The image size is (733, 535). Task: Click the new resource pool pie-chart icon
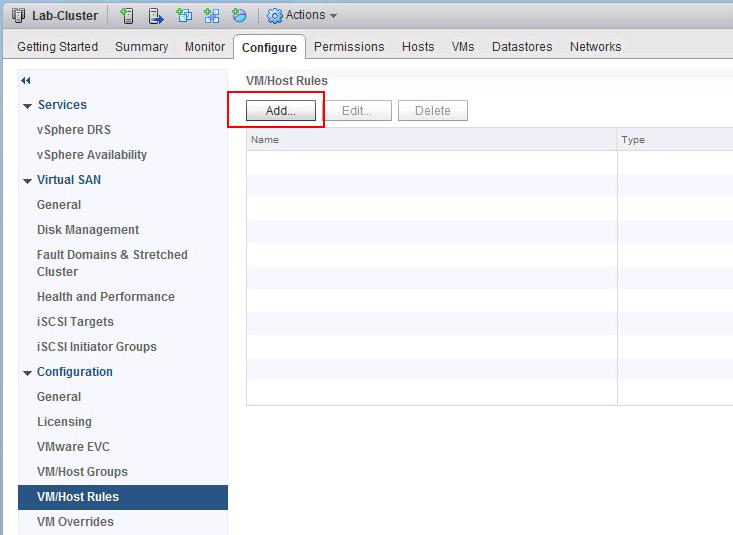point(239,16)
